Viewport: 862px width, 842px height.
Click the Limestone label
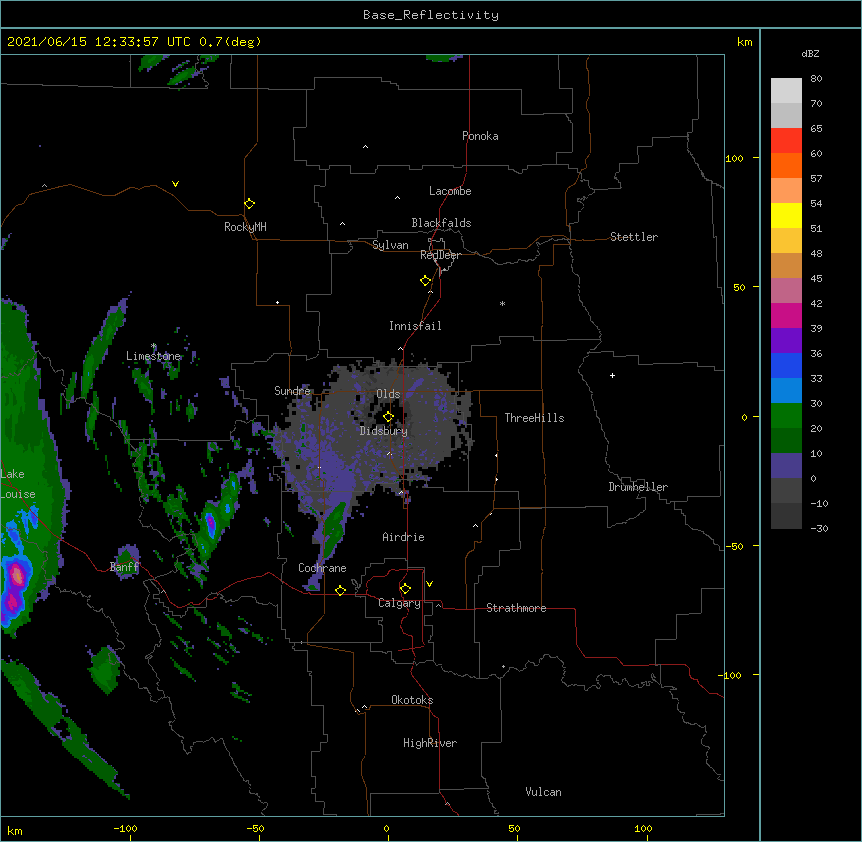coord(153,356)
